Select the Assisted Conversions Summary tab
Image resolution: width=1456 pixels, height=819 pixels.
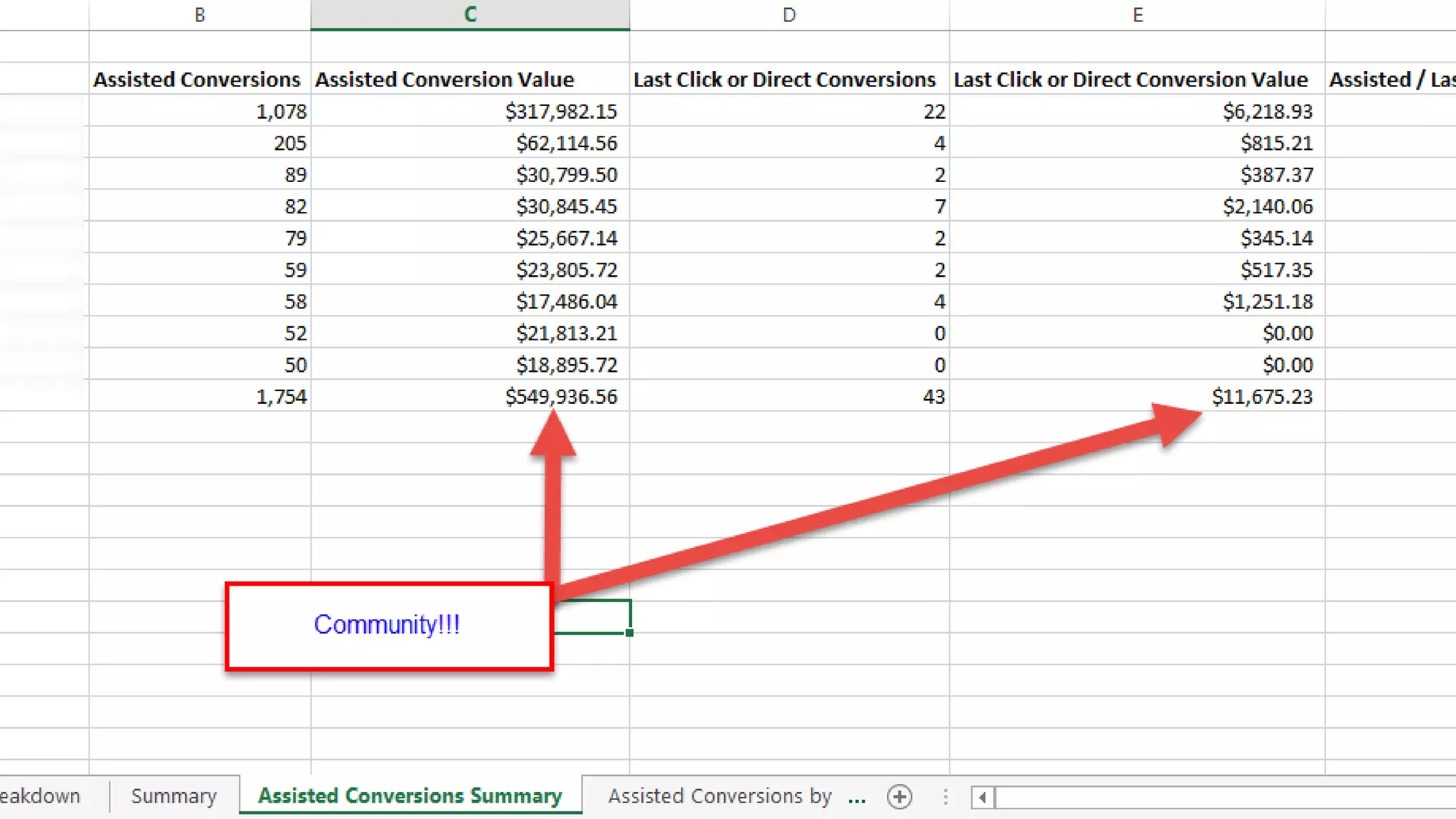410,796
